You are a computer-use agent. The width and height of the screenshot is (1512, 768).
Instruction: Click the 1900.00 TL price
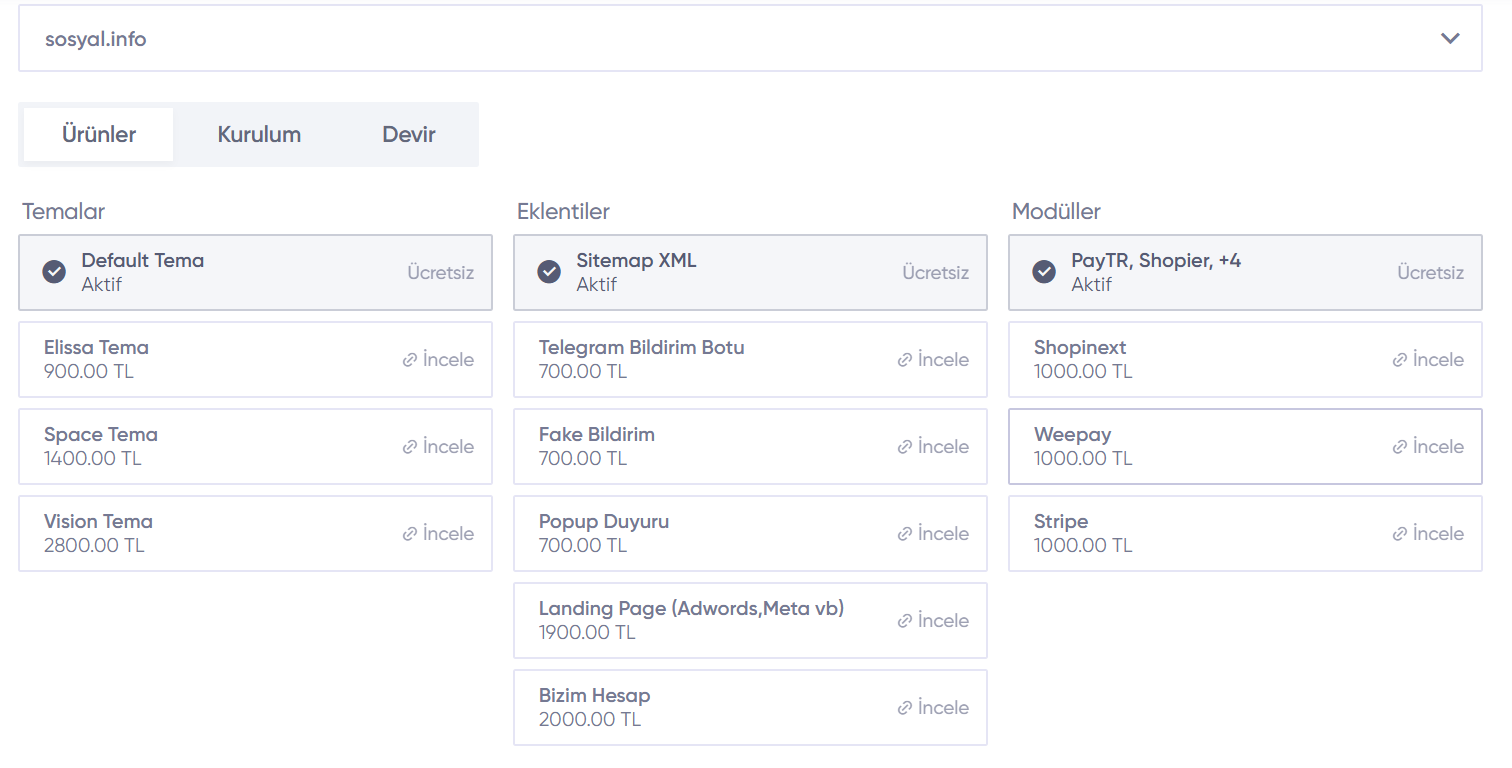[x=587, y=633]
